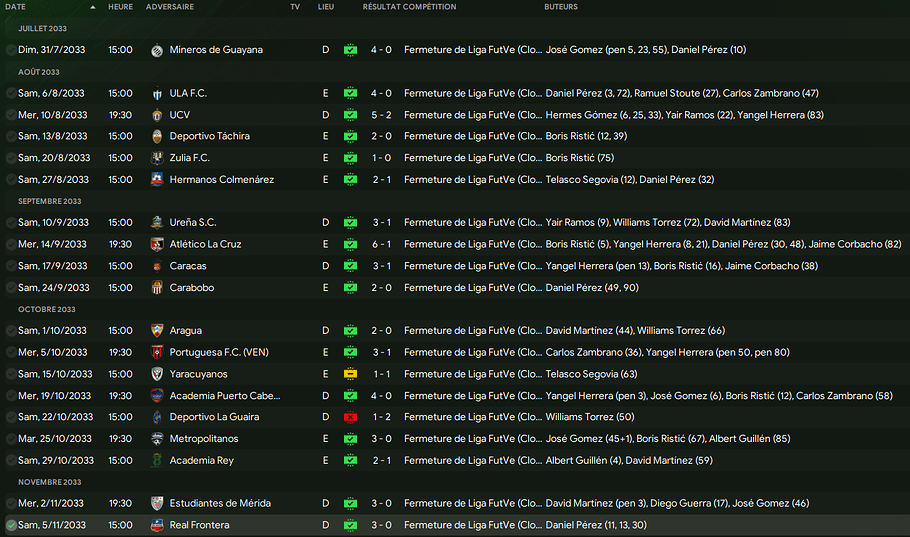Click the ADVERSAIRE column header
The height and width of the screenshot is (537, 910).
(x=170, y=7)
